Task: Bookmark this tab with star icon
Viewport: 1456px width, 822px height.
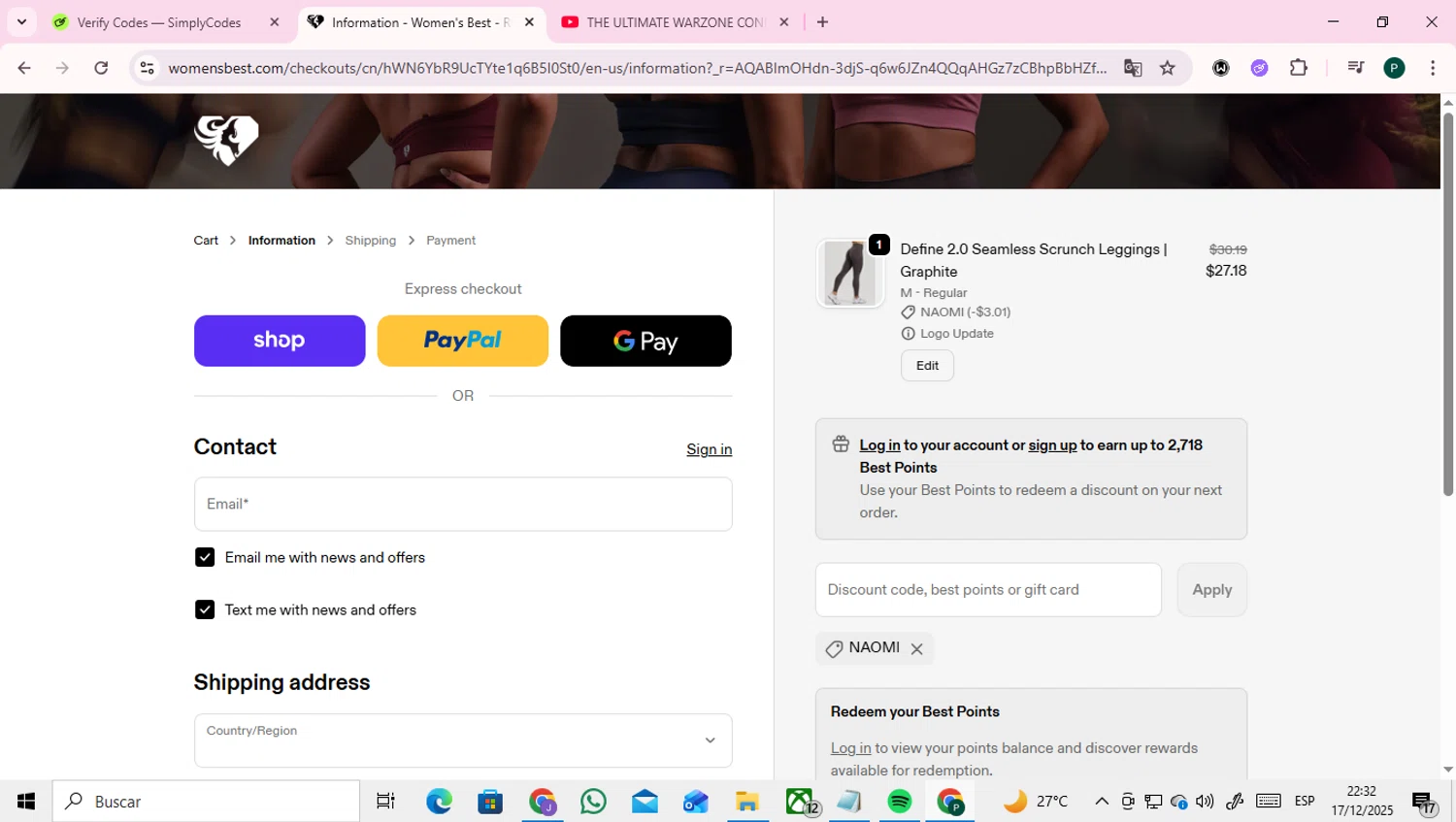Action: [1168, 68]
